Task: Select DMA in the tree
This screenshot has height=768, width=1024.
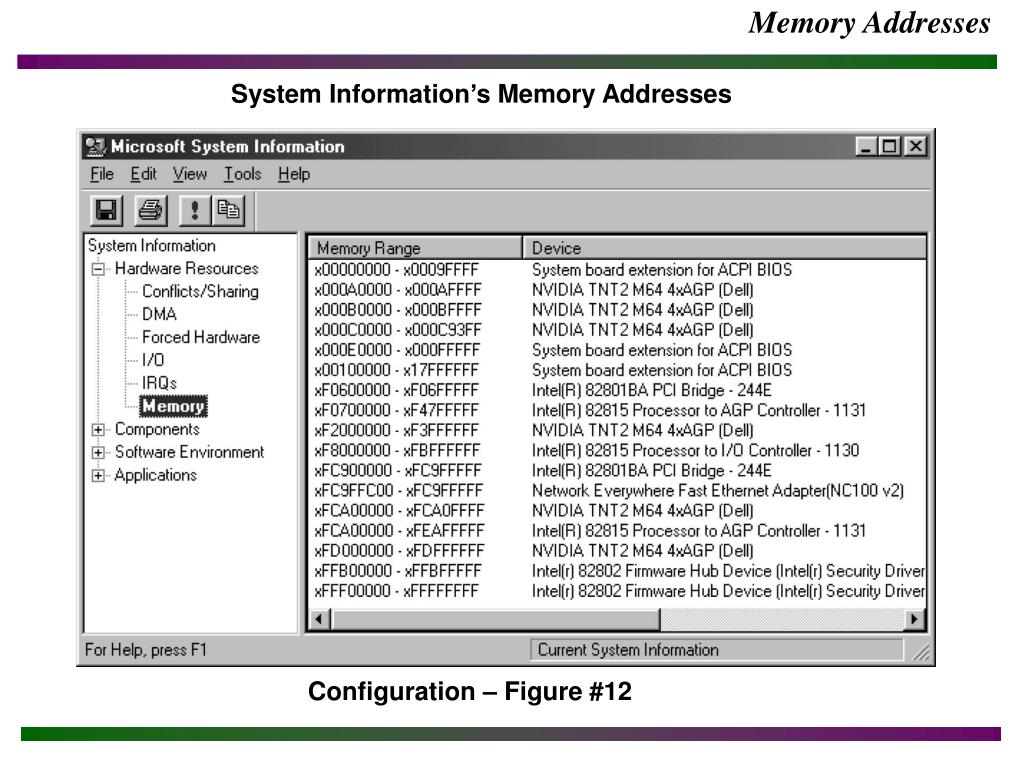Action: (x=159, y=314)
